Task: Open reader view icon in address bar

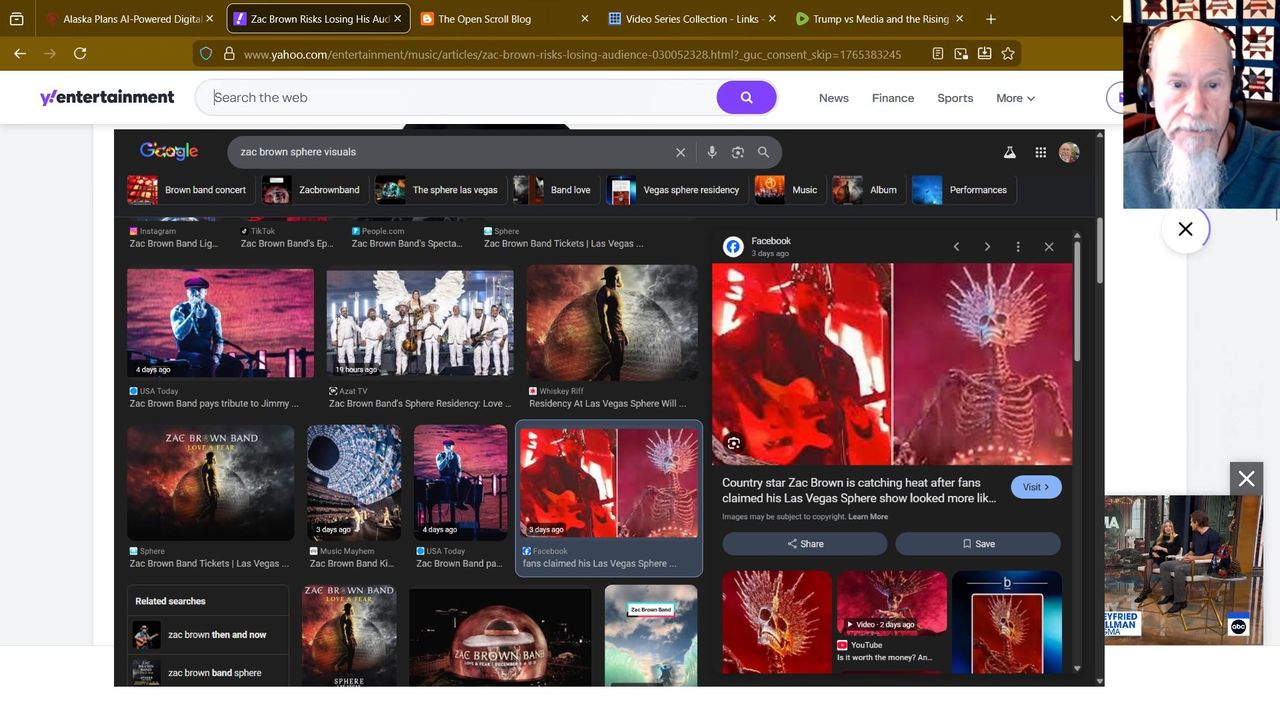Action: 938,54
